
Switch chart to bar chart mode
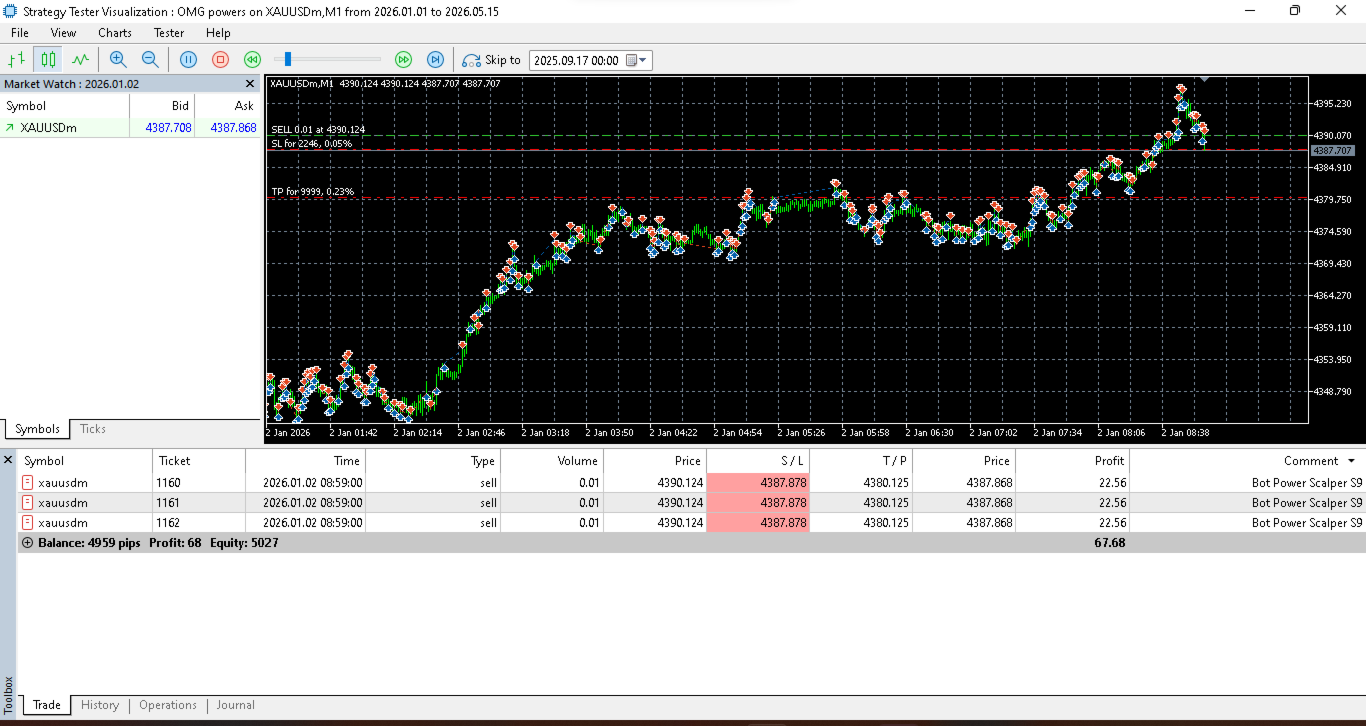(x=16, y=60)
